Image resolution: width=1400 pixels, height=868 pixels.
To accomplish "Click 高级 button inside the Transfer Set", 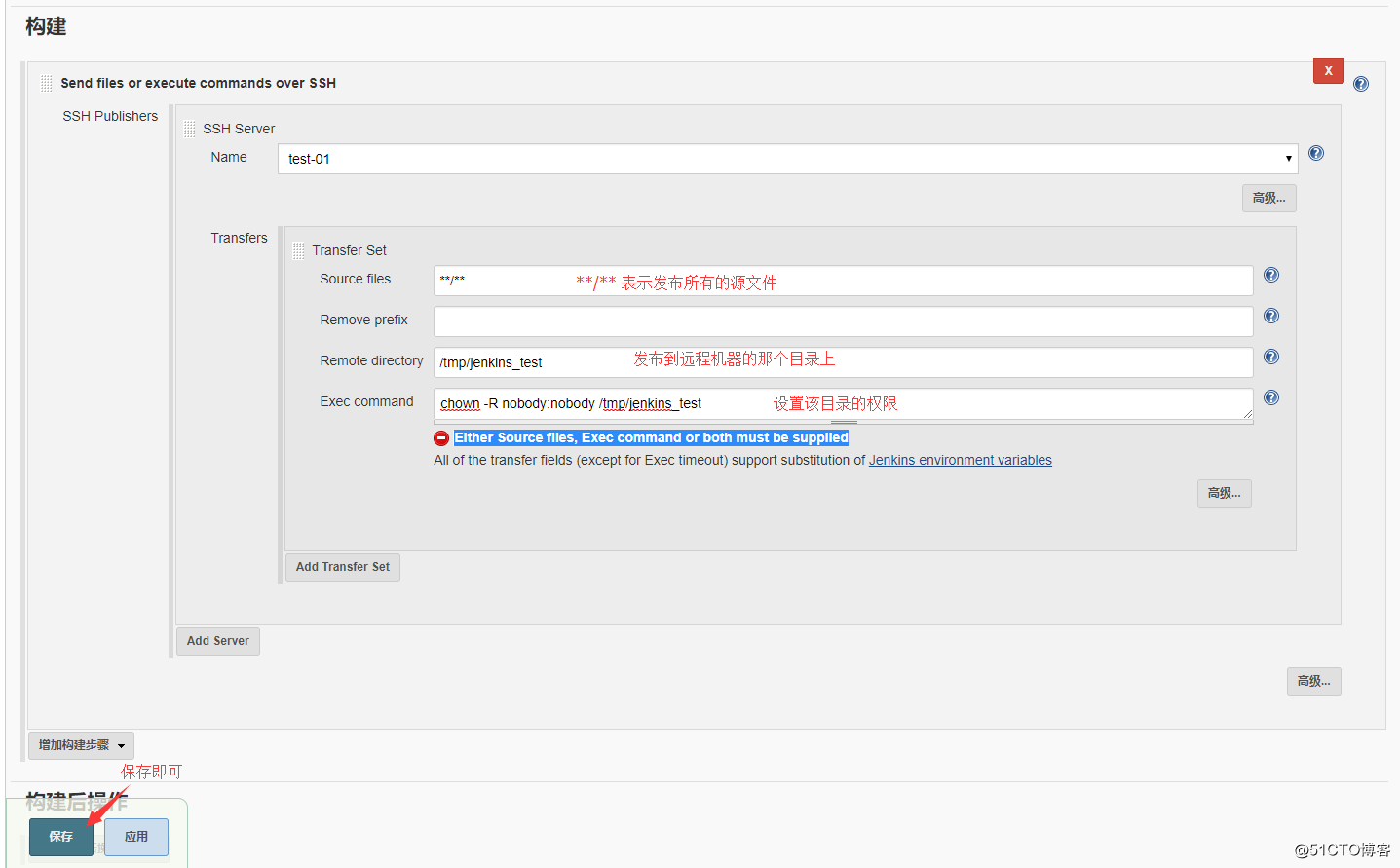I will 1224,493.
